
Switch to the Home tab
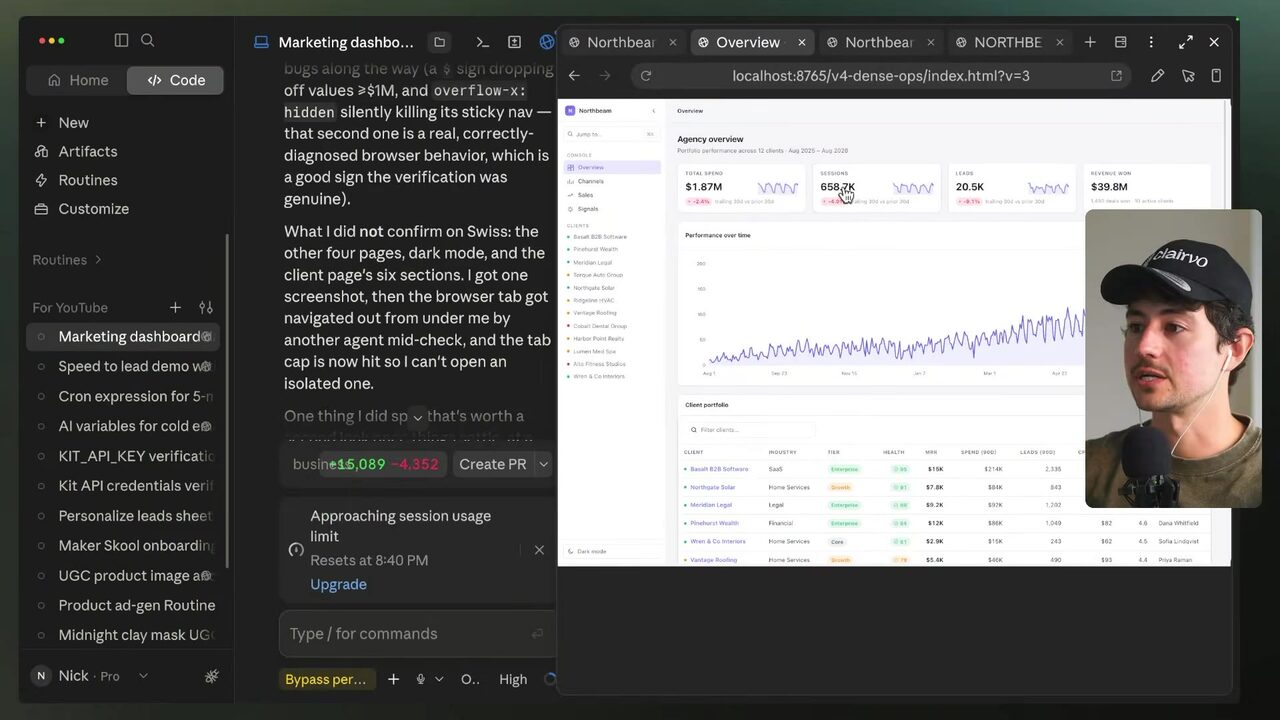coord(77,80)
